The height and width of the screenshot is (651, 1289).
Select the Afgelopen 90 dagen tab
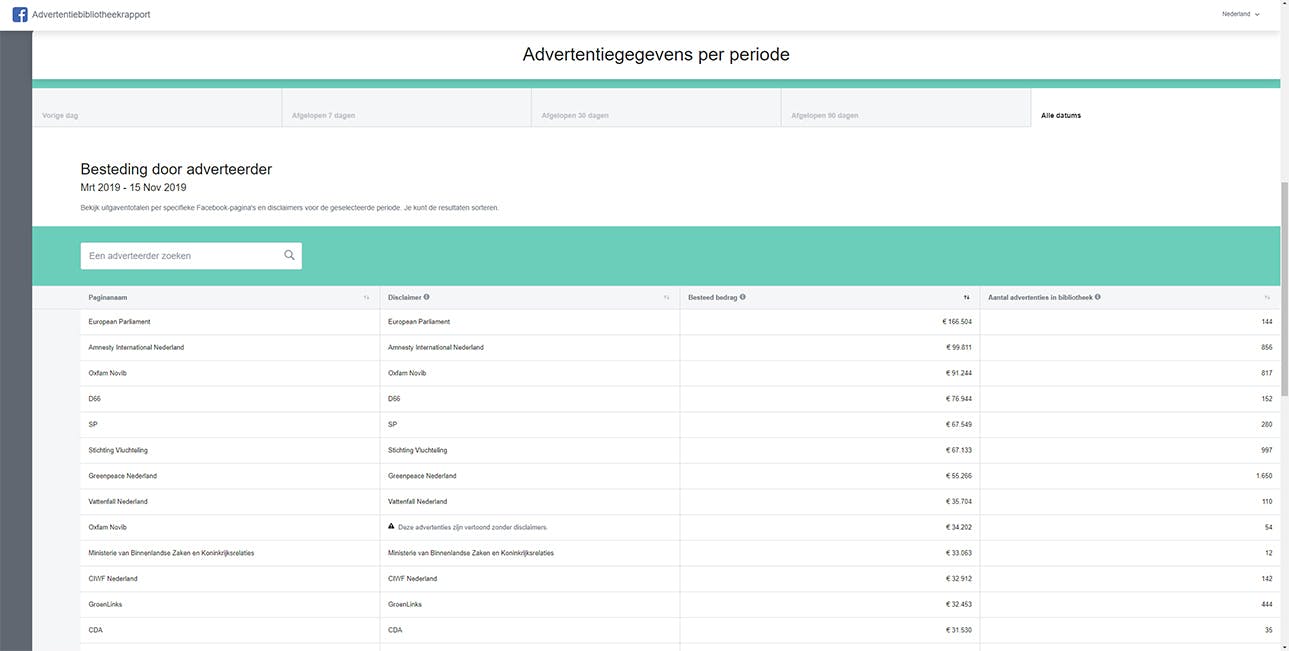(x=906, y=108)
